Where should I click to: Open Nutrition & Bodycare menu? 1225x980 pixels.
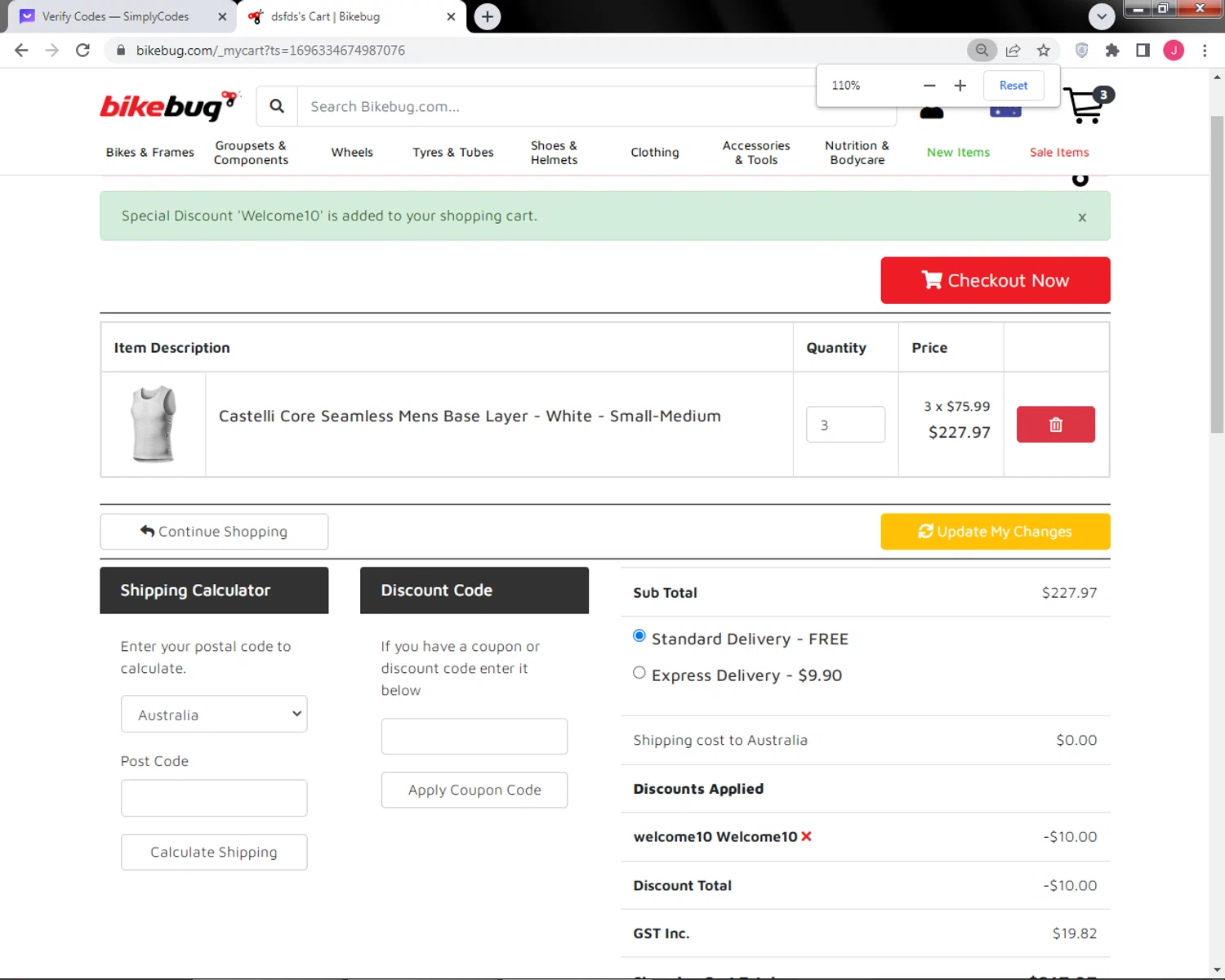pyautogui.click(x=857, y=153)
